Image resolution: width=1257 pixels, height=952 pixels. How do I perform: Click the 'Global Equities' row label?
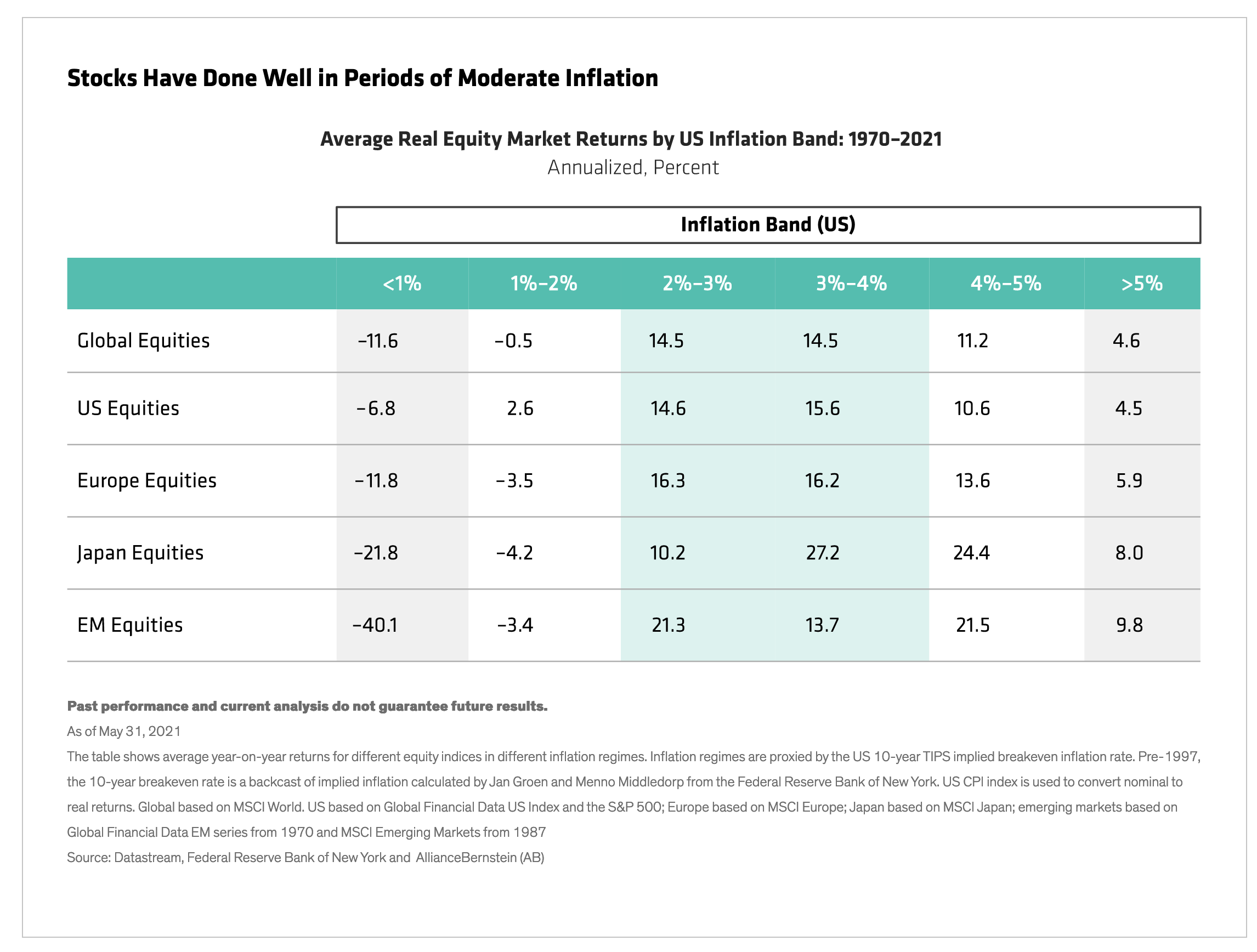pyautogui.click(x=143, y=341)
